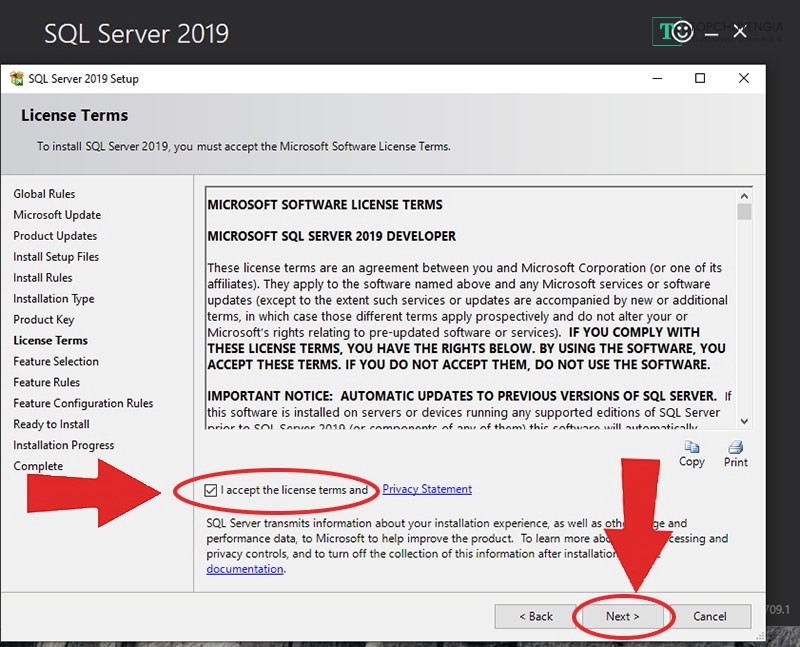Maximize the SQL Server 2019 Setup window

click(700, 79)
